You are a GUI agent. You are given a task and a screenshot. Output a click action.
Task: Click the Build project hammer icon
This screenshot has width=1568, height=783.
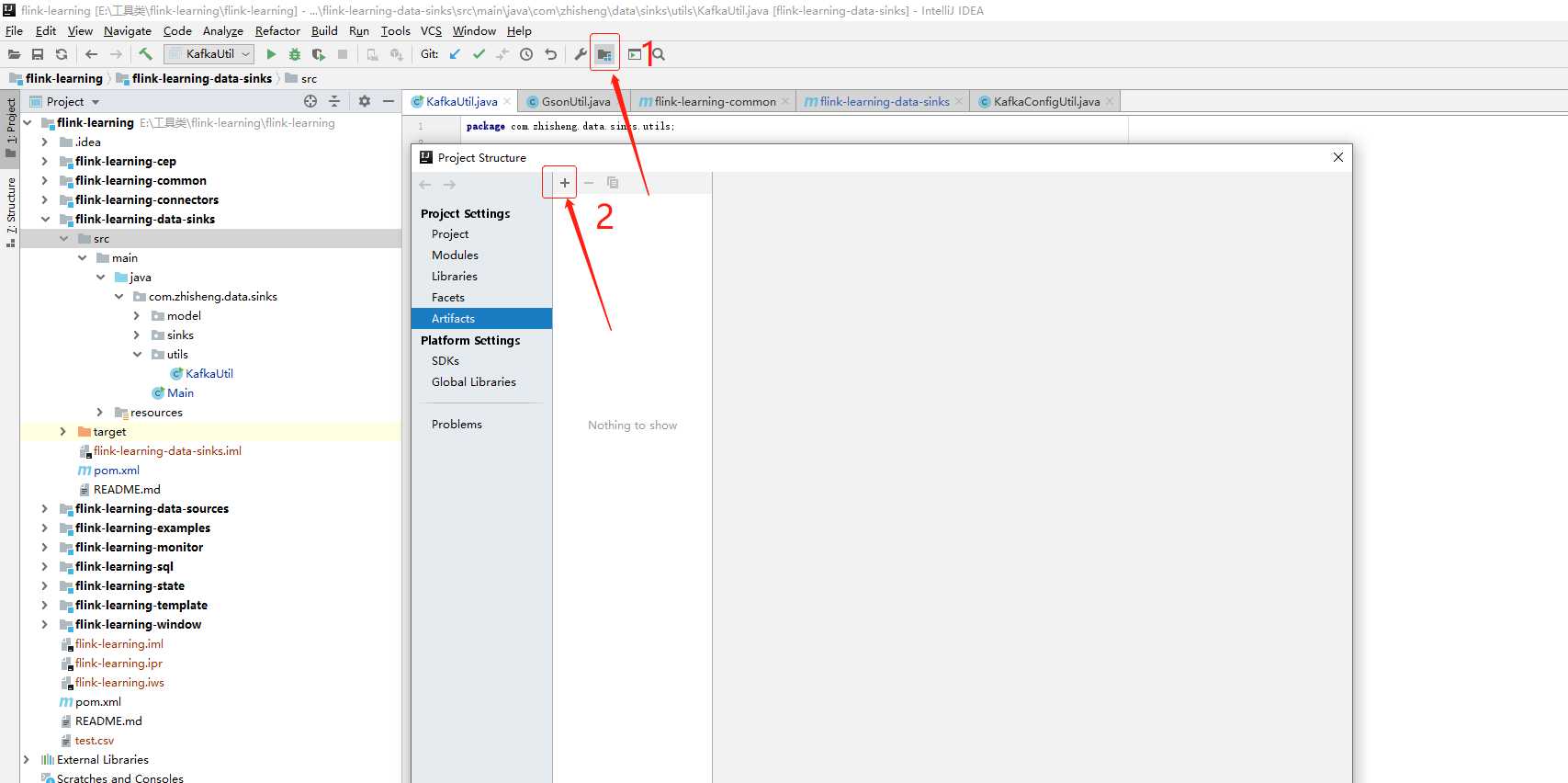(x=145, y=54)
